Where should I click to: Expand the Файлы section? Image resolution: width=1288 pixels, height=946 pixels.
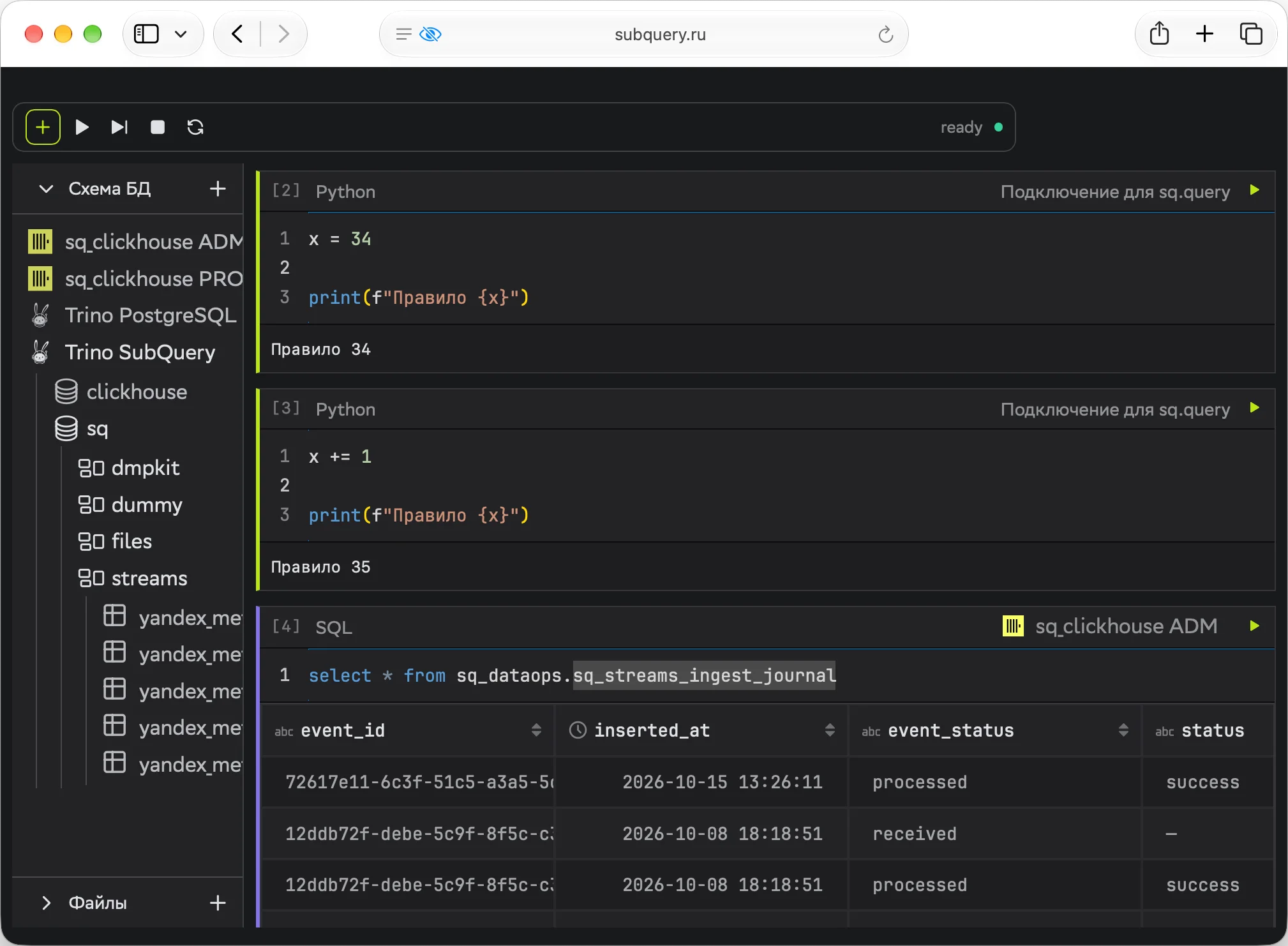click(46, 903)
